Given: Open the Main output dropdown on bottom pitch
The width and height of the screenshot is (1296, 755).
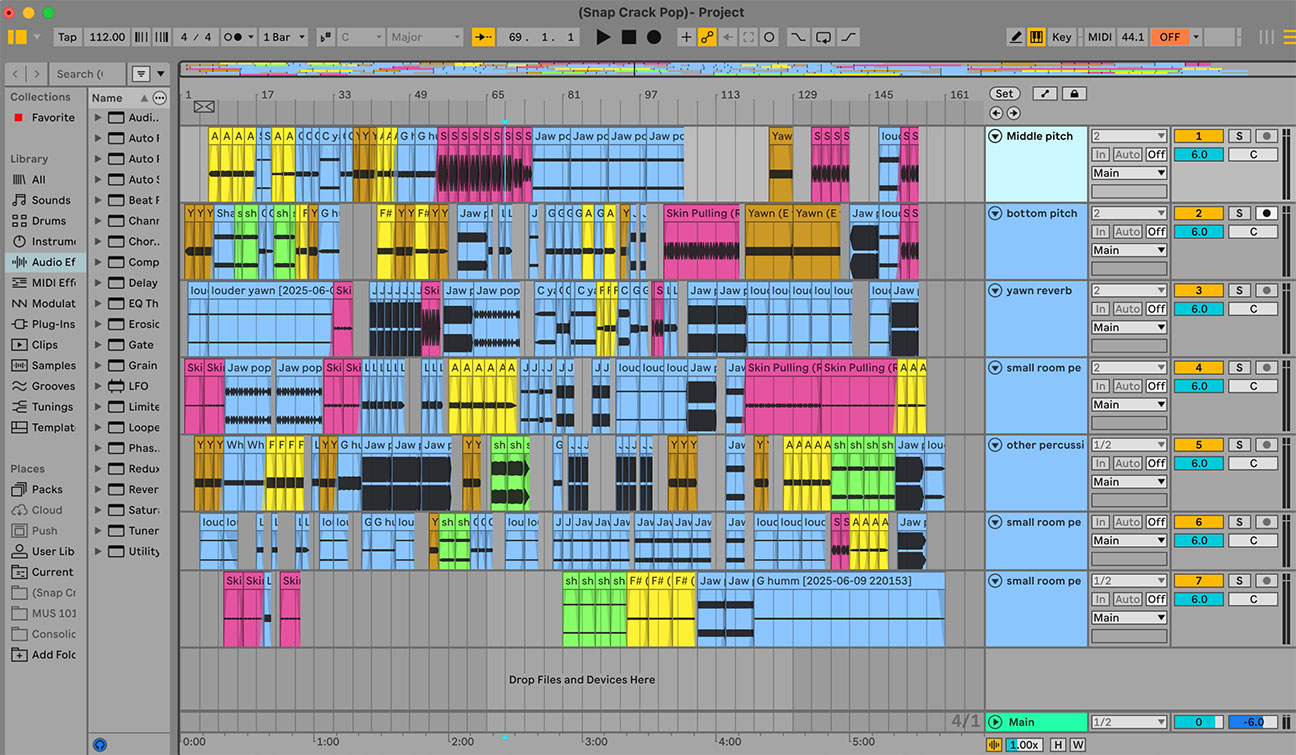Looking at the screenshot, I should click(1128, 250).
